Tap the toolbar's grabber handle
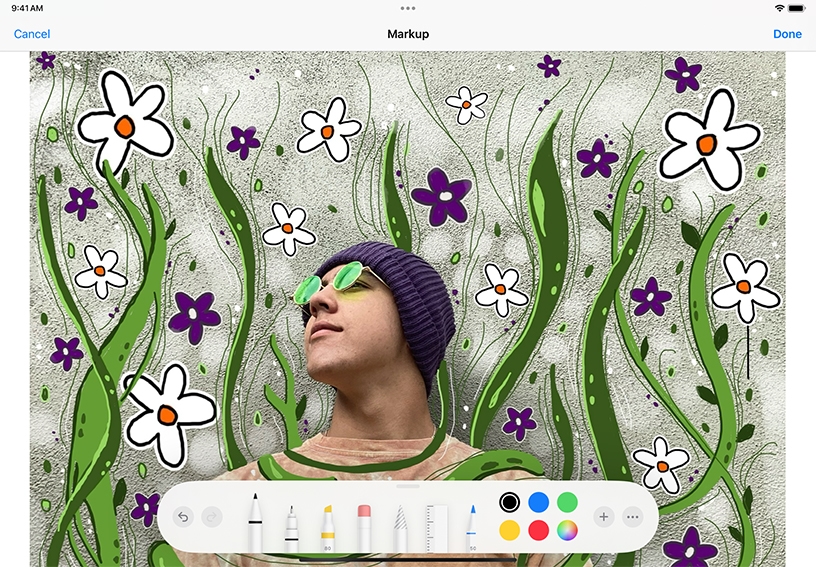This screenshot has width=816, height=567. (x=408, y=486)
